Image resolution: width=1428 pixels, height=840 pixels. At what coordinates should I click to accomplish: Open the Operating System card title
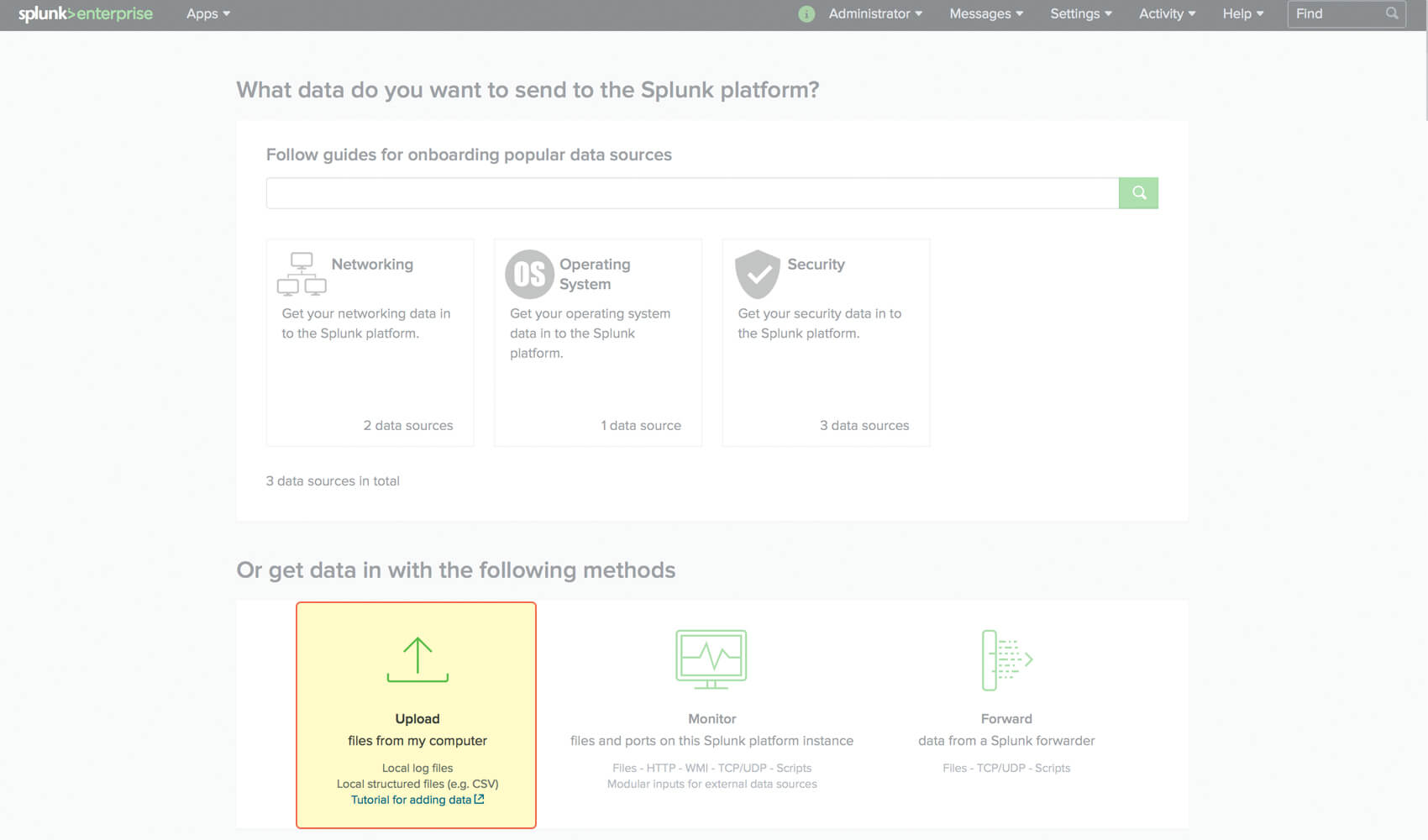(x=595, y=274)
